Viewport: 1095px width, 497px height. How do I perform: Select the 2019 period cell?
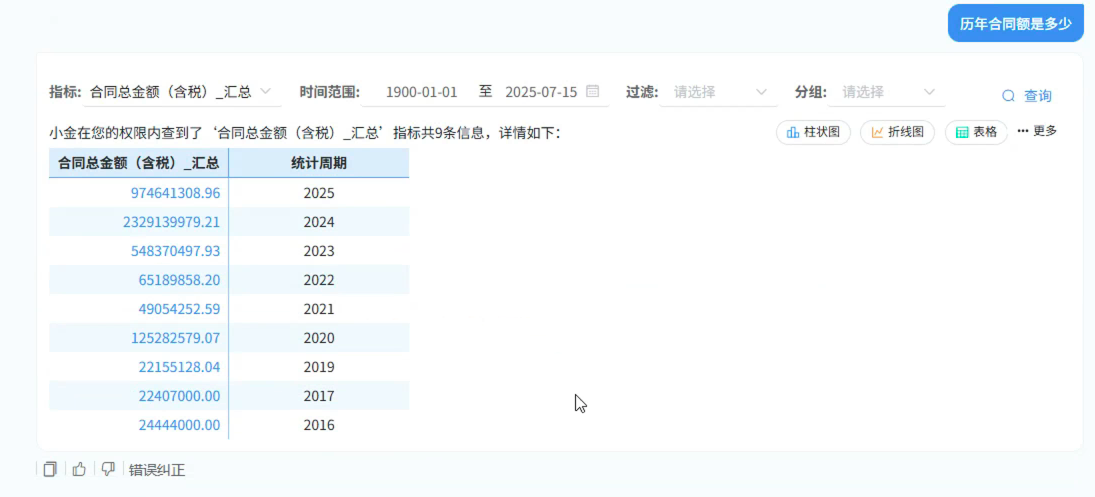pyautogui.click(x=319, y=367)
